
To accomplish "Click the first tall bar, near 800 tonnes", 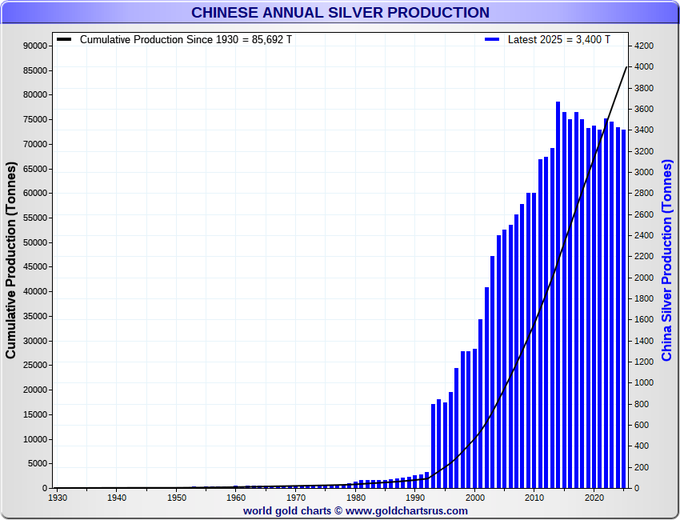I will pyautogui.click(x=433, y=446).
